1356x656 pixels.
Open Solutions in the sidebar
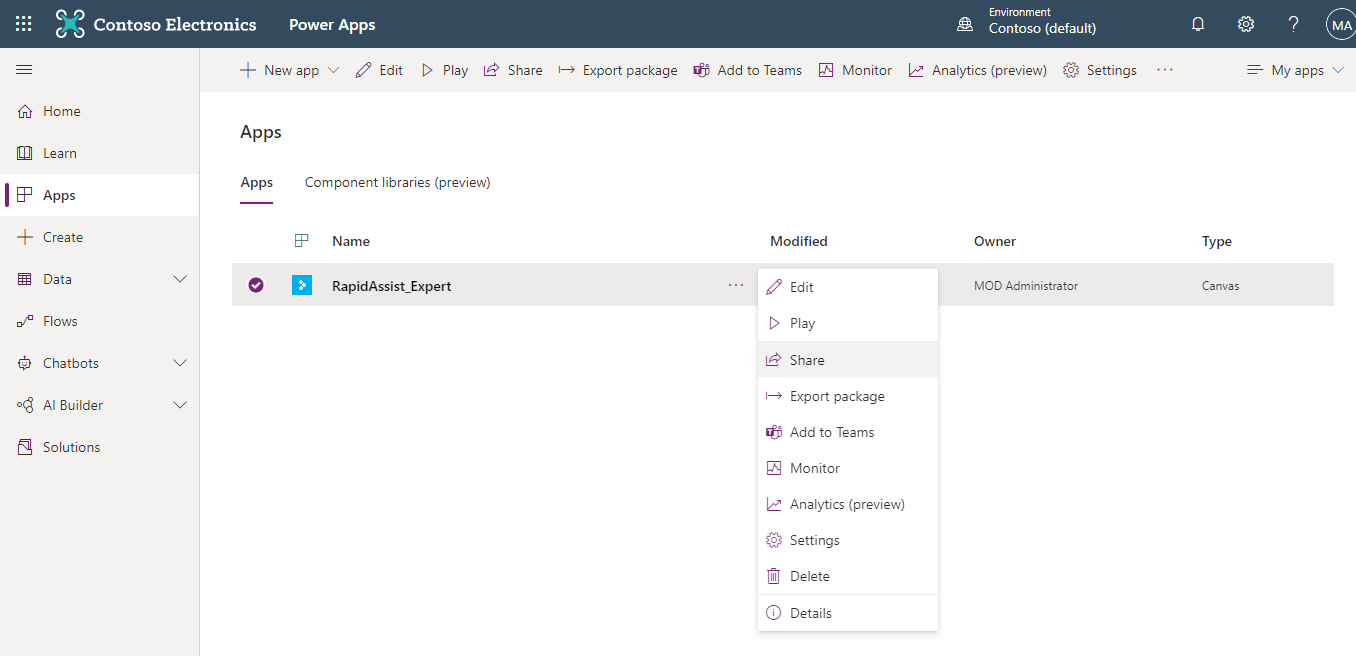(x=100, y=447)
